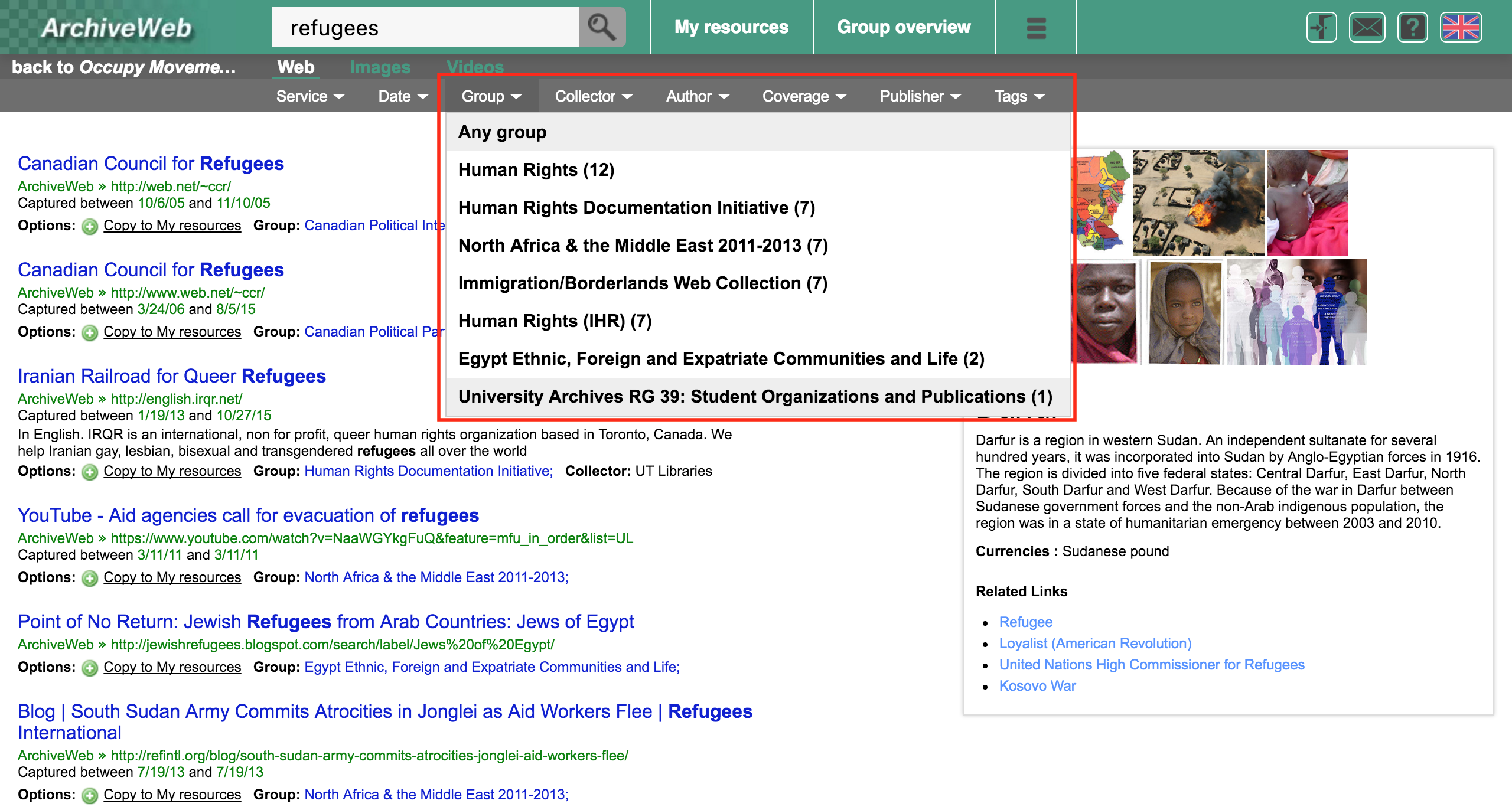The image size is (1512, 810).
Task: Expand the Service filter dropdown
Action: click(309, 96)
